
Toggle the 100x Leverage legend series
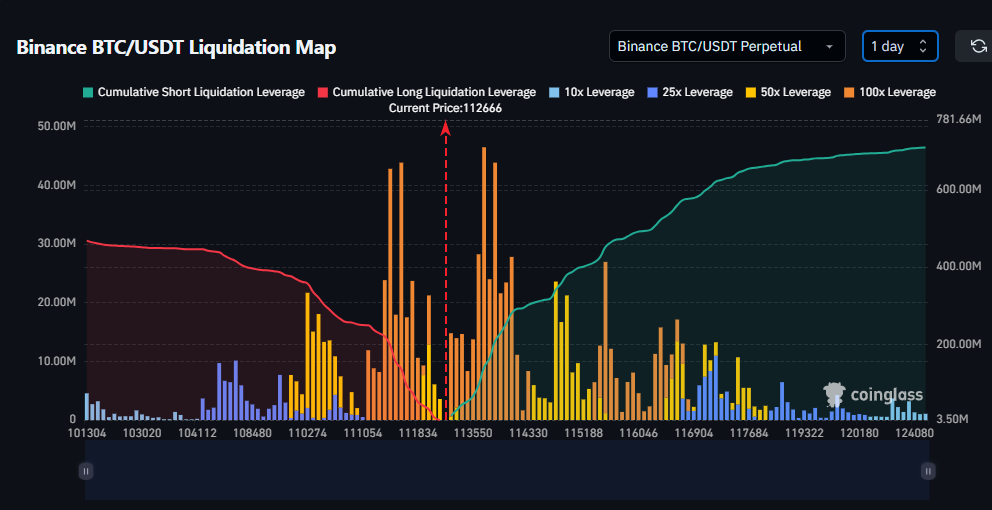(x=888, y=92)
